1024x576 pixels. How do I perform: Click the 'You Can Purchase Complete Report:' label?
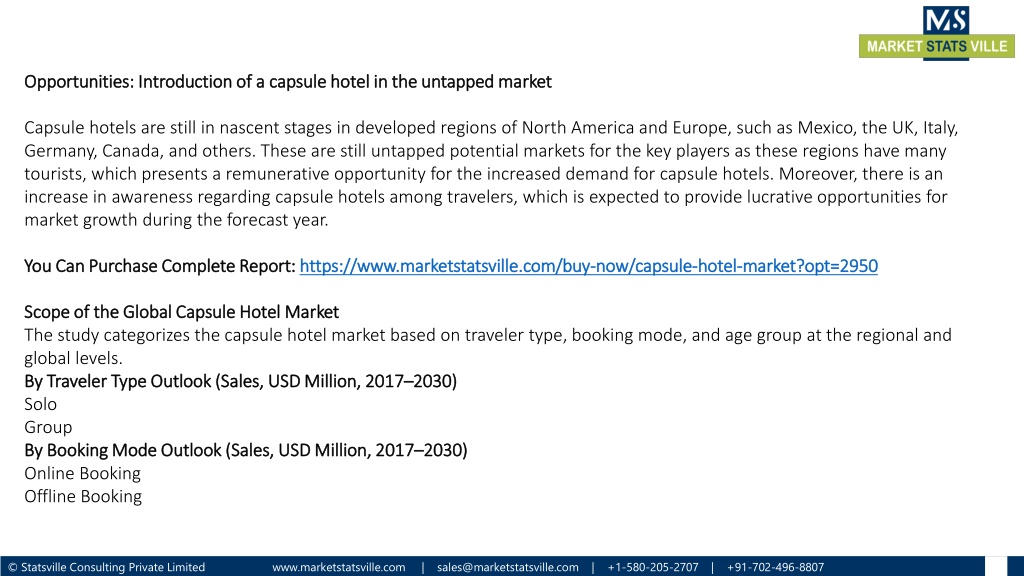pyautogui.click(x=160, y=266)
